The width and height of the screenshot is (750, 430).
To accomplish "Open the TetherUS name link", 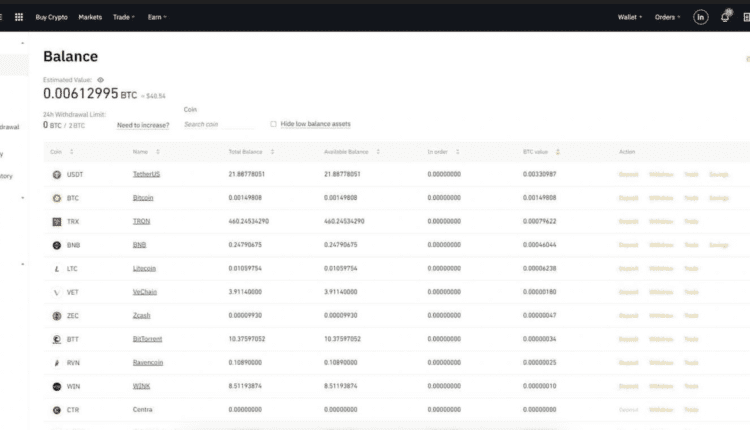I will pyautogui.click(x=146, y=174).
